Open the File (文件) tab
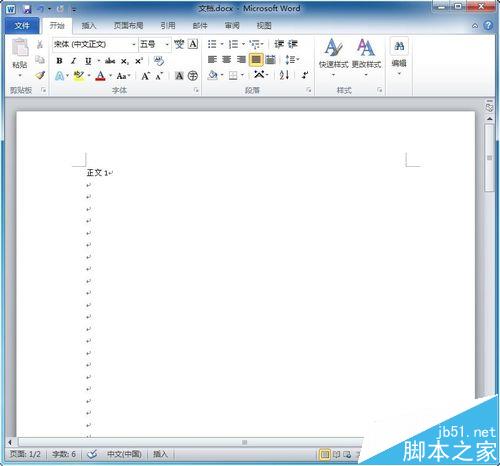This screenshot has width=500, height=466. tap(22, 26)
